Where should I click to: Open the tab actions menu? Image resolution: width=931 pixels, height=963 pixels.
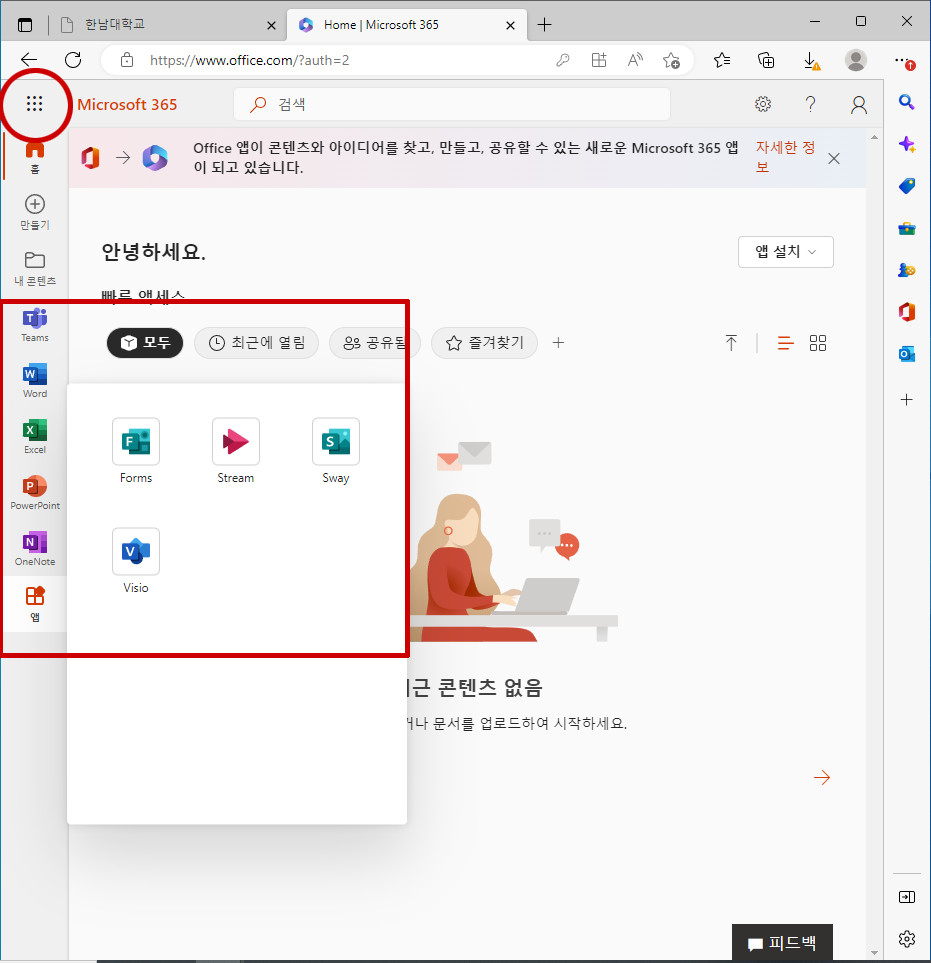click(25, 25)
